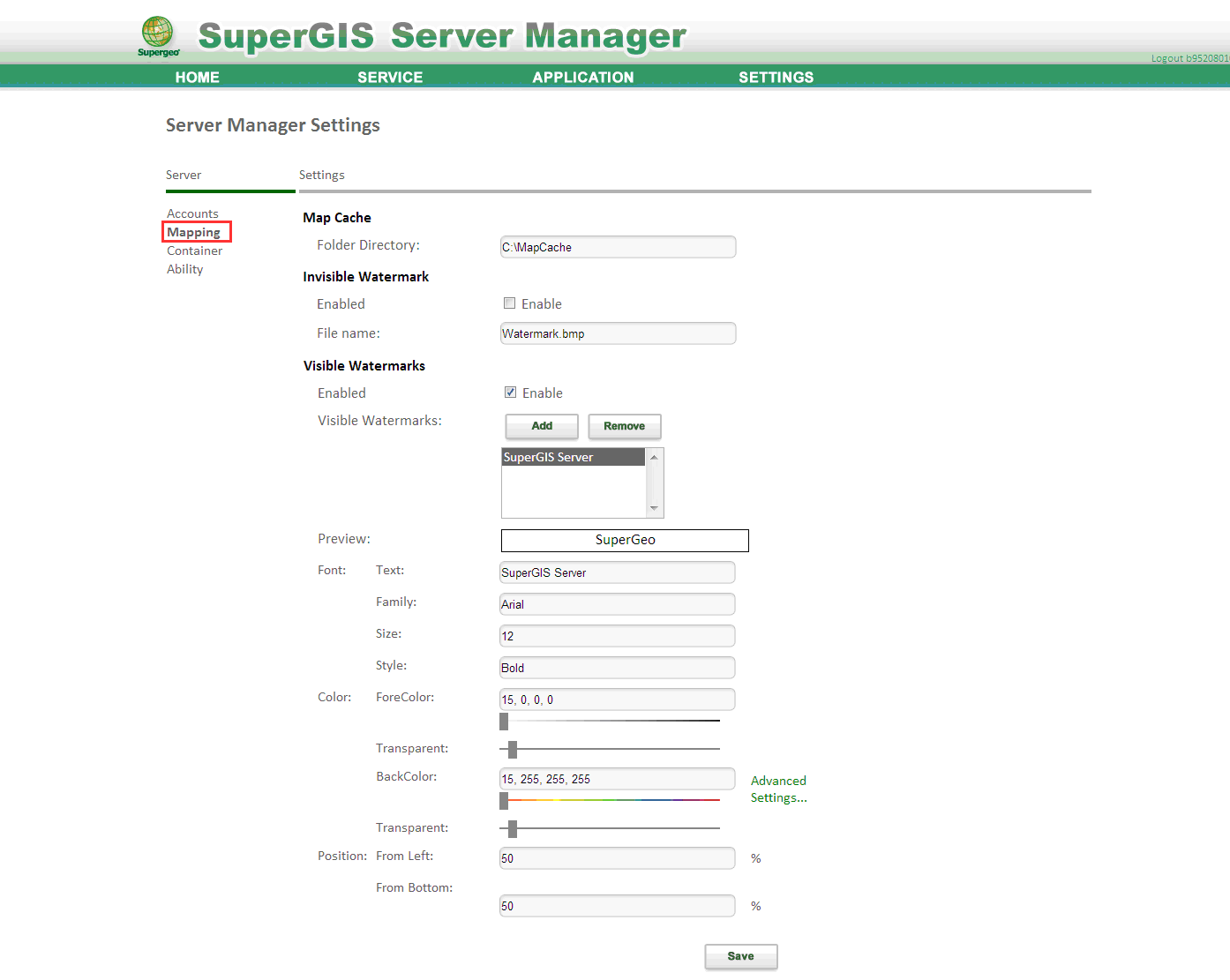
Task: Click the Remove watermark button
Action: coord(625,426)
